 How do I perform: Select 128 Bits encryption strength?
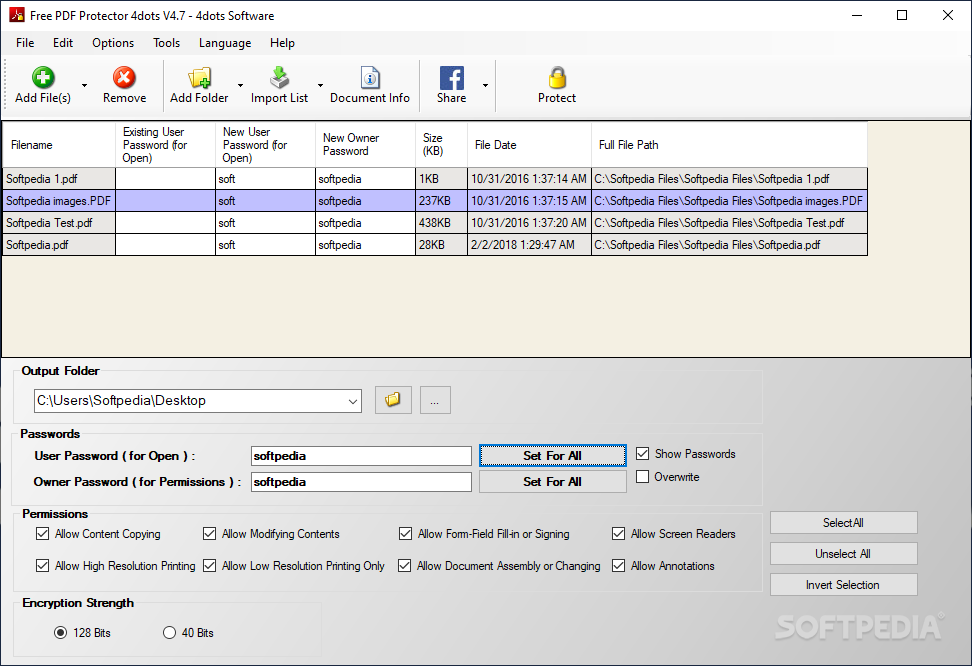[x=60, y=633]
